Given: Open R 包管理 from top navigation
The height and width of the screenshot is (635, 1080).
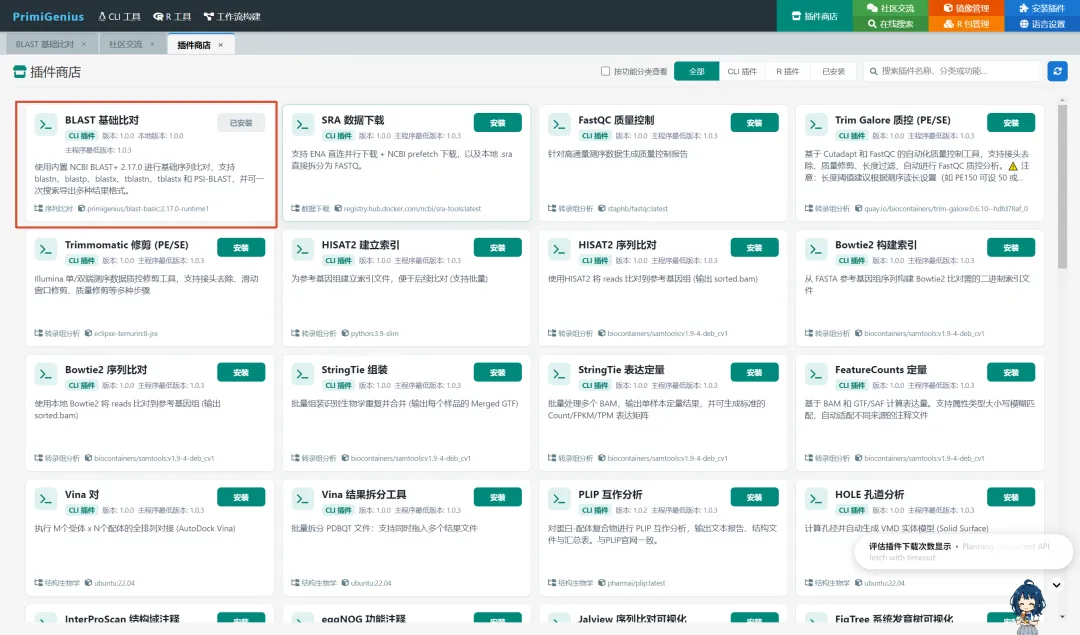Looking at the screenshot, I should pos(966,23).
